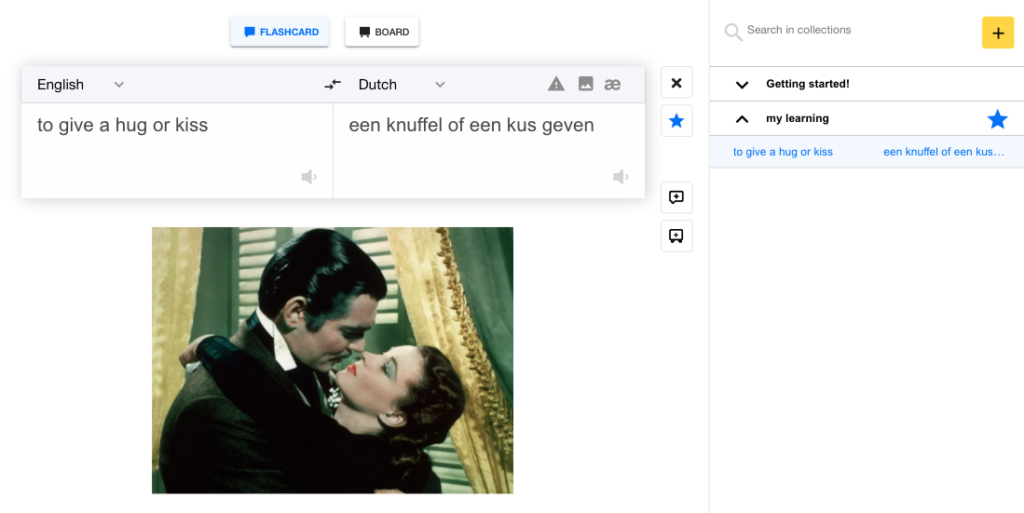
Task: Click the image icon in translation header
Action: (x=586, y=85)
